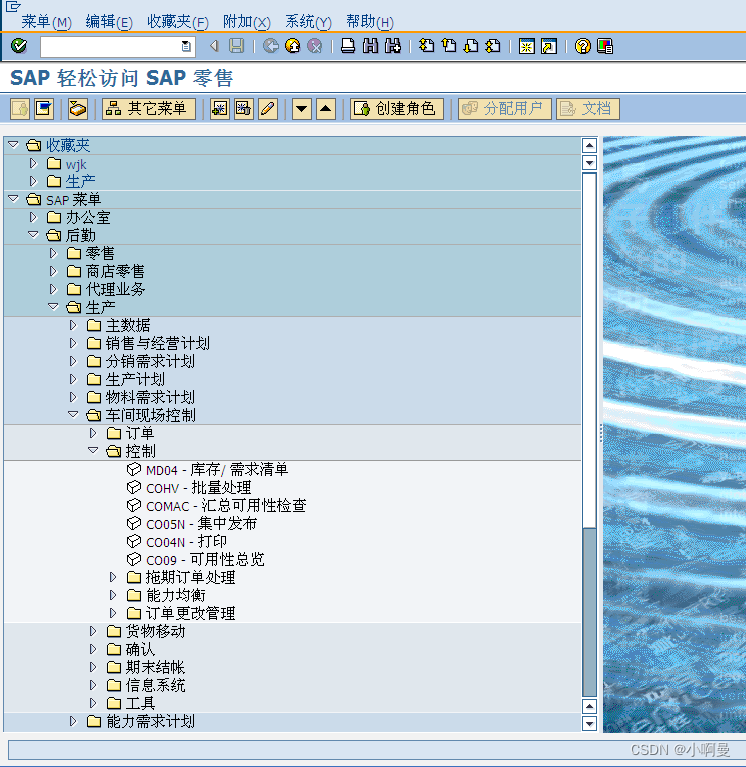Viewport: 746px width, 767px height.
Task: Click the yellow Help question mark icon
Action: point(583,46)
